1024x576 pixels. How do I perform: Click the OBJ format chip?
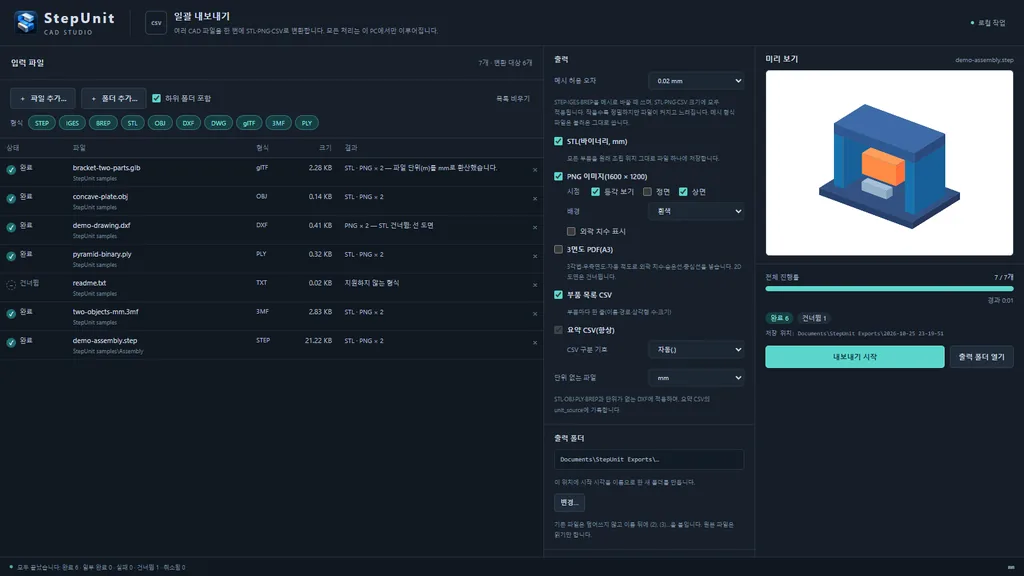click(x=160, y=123)
